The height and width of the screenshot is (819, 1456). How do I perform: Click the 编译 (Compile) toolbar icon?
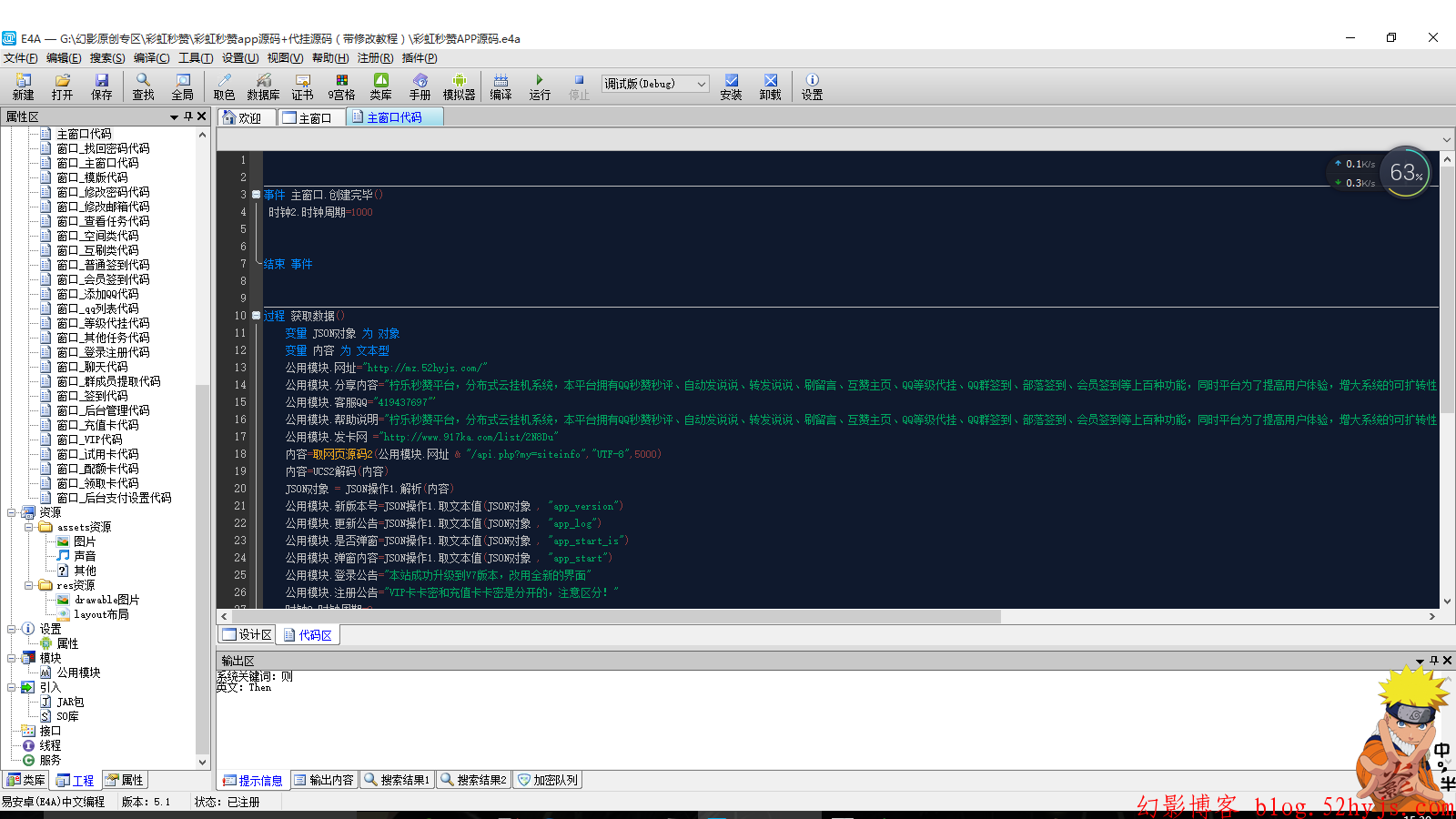pyautogui.click(x=500, y=86)
